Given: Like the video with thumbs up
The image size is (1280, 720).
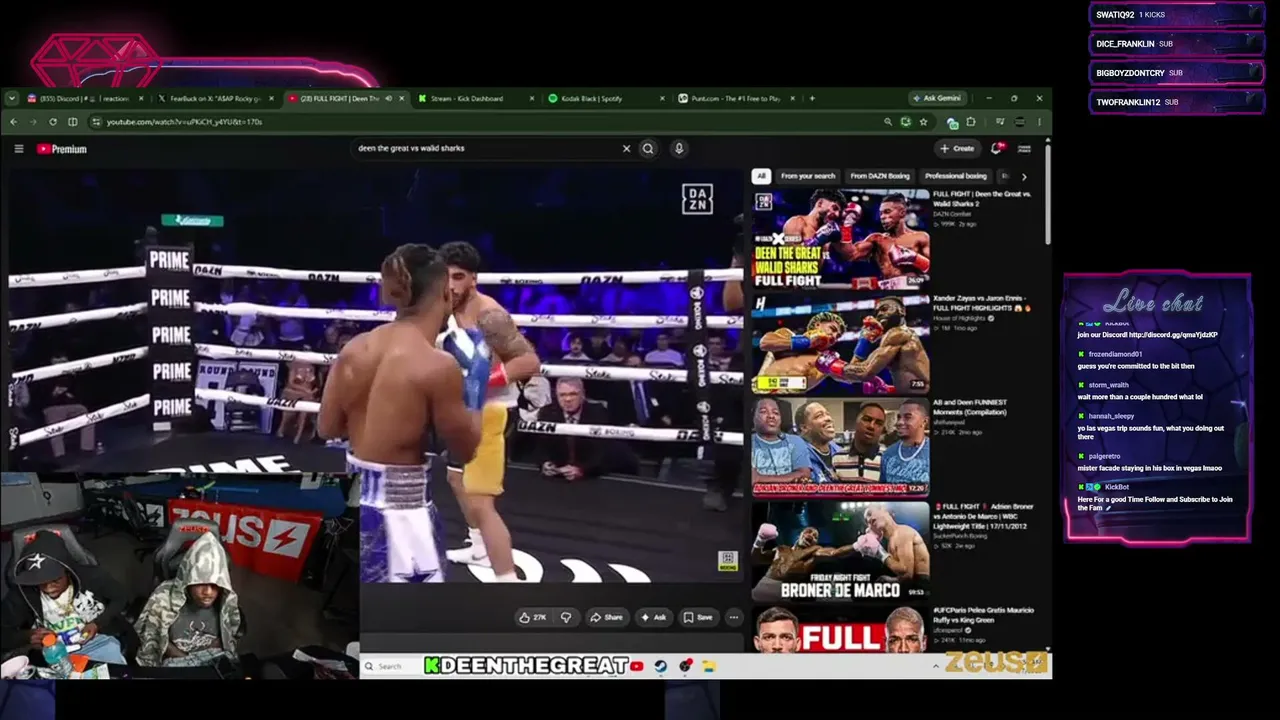Looking at the screenshot, I should tap(533, 618).
